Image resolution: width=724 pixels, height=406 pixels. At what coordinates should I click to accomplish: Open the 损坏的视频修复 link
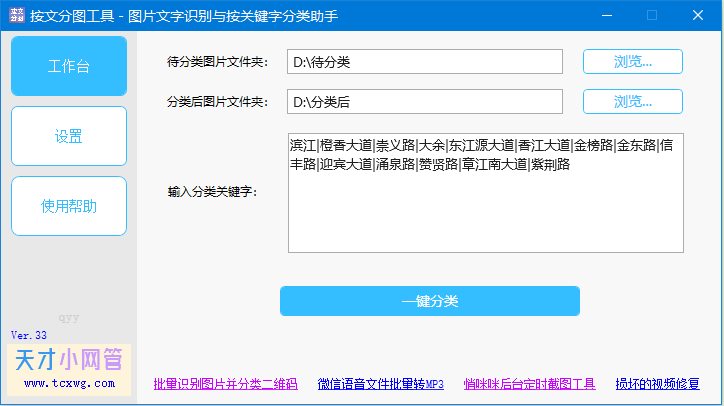click(x=657, y=384)
